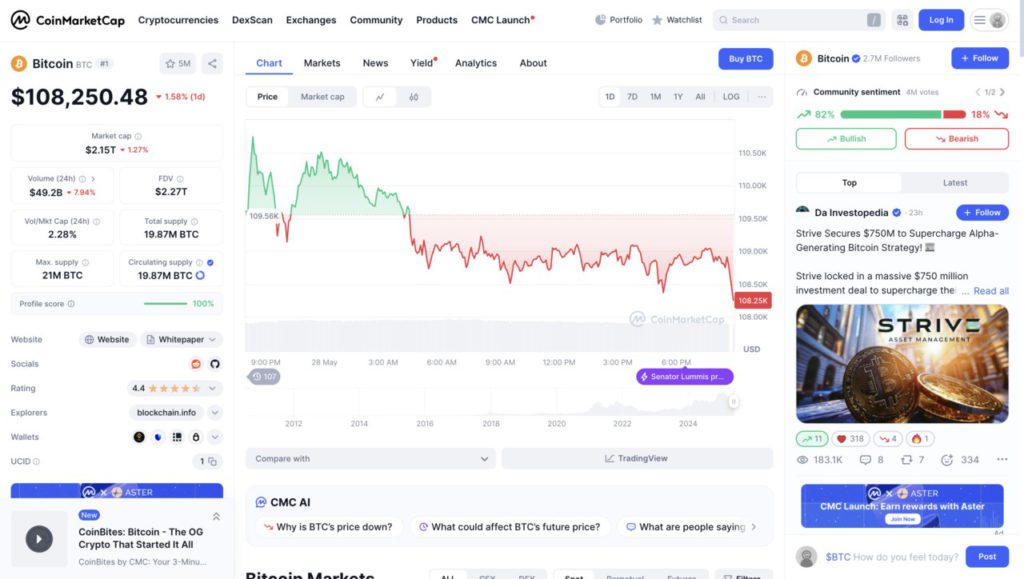Click the Search input field
Screen dimensions: 1024x579
pos(795,20)
